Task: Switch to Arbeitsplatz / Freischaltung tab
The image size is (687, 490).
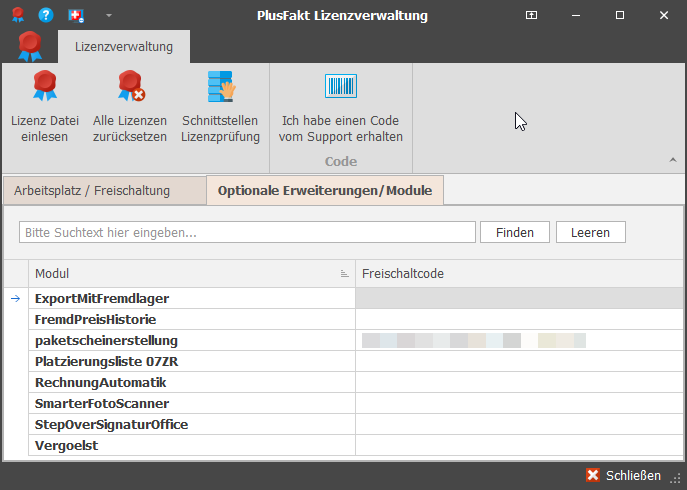Action: click(105, 191)
